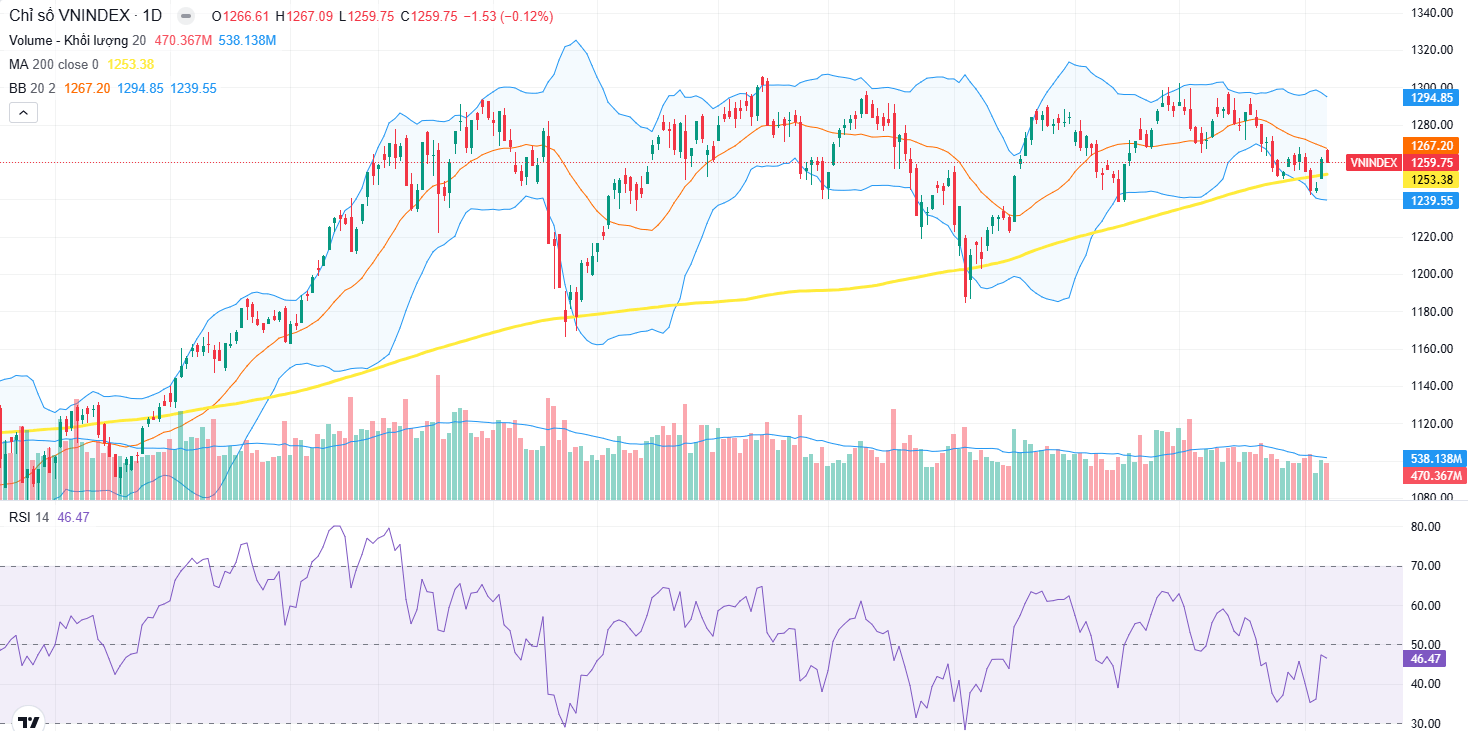Click the 1200.00 tick on the price scale

tap(1431, 273)
